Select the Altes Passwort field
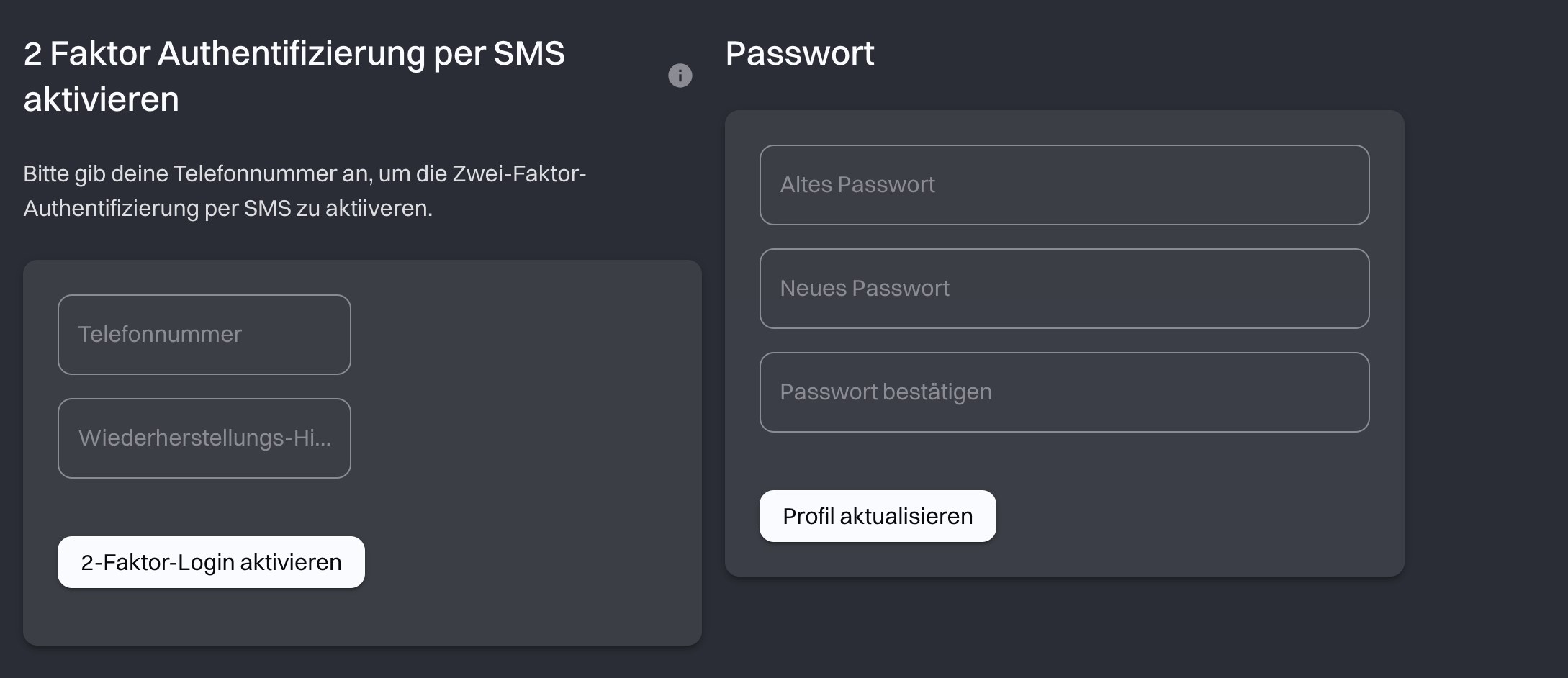This screenshot has height=678, width=1568. (1063, 185)
